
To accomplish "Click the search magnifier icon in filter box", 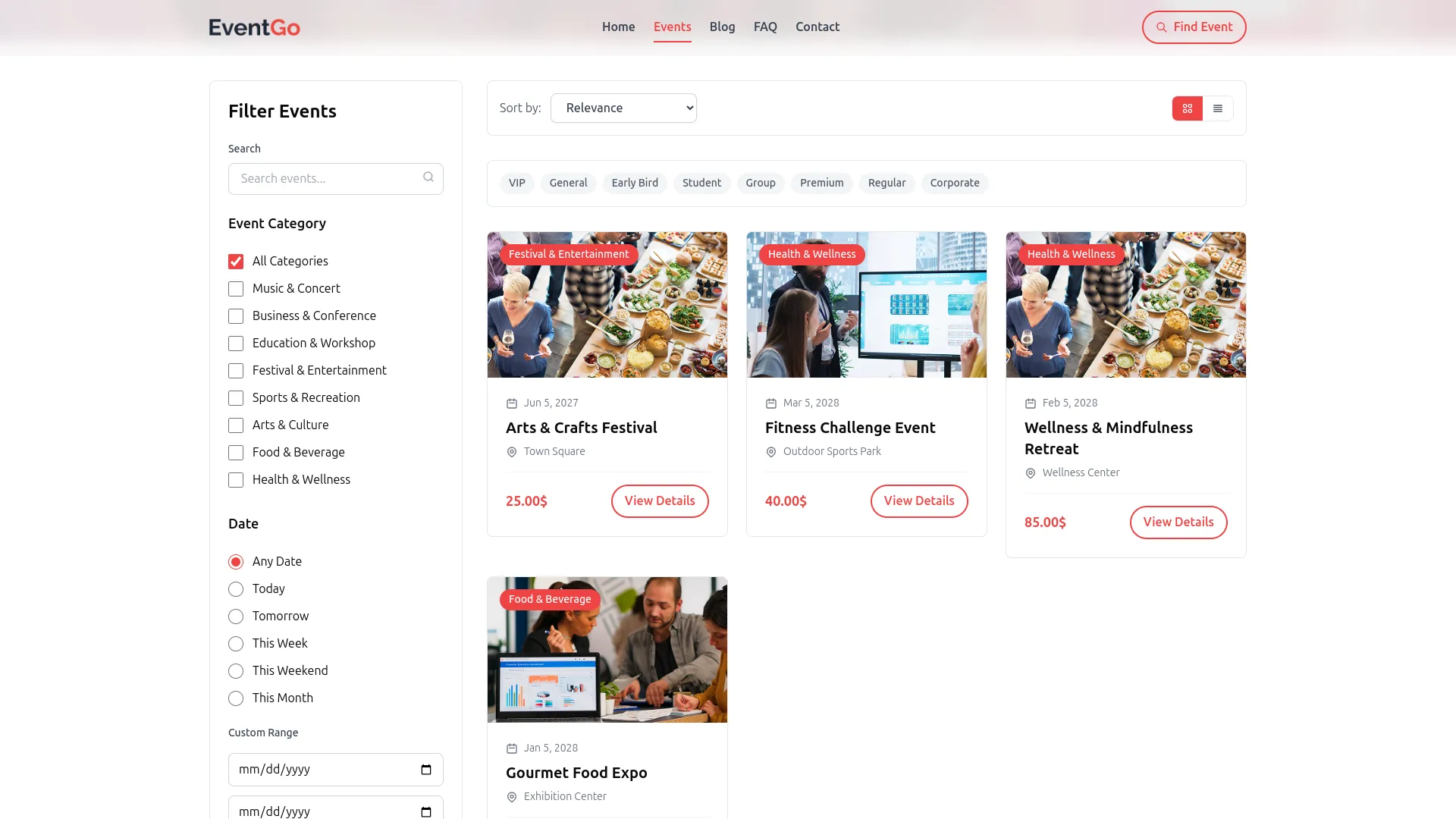I will [428, 177].
